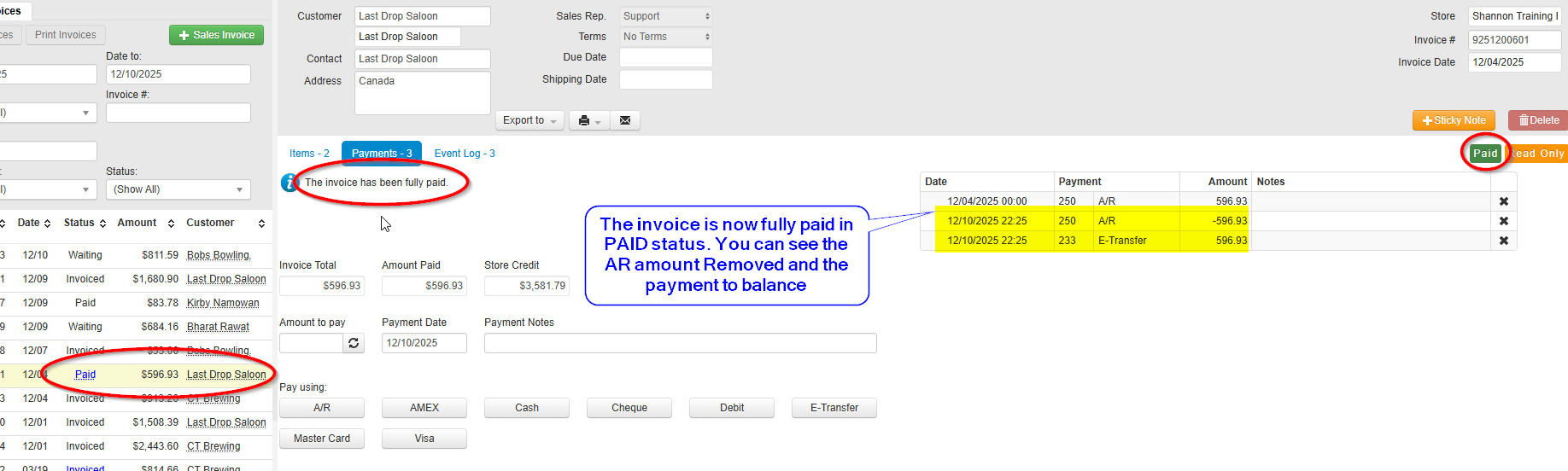Pay using Cheque button
Image resolution: width=1568 pixels, height=471 pixels.
[x=629, y=408]
